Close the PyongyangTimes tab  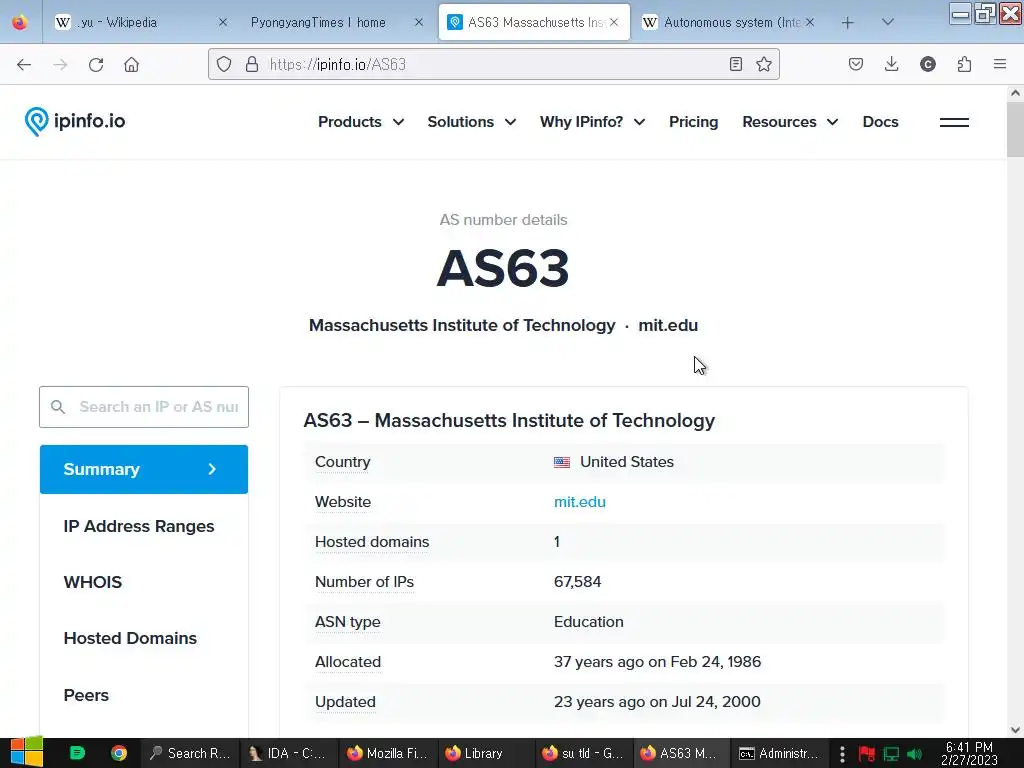coord(419,22)
